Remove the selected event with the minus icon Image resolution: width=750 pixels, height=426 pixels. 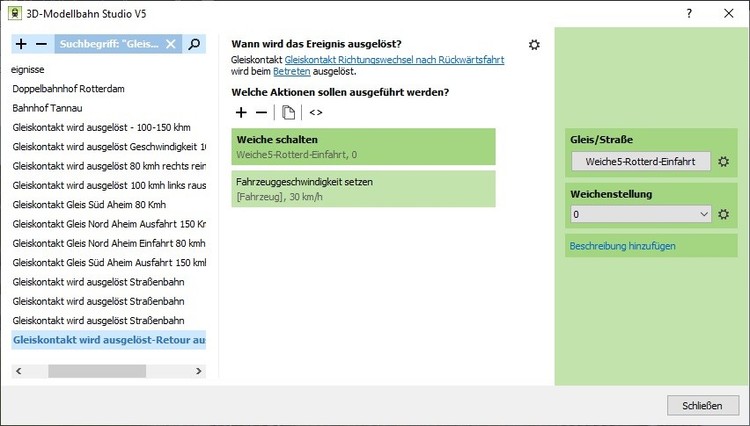pyautogui.click(x=42, y=44)
